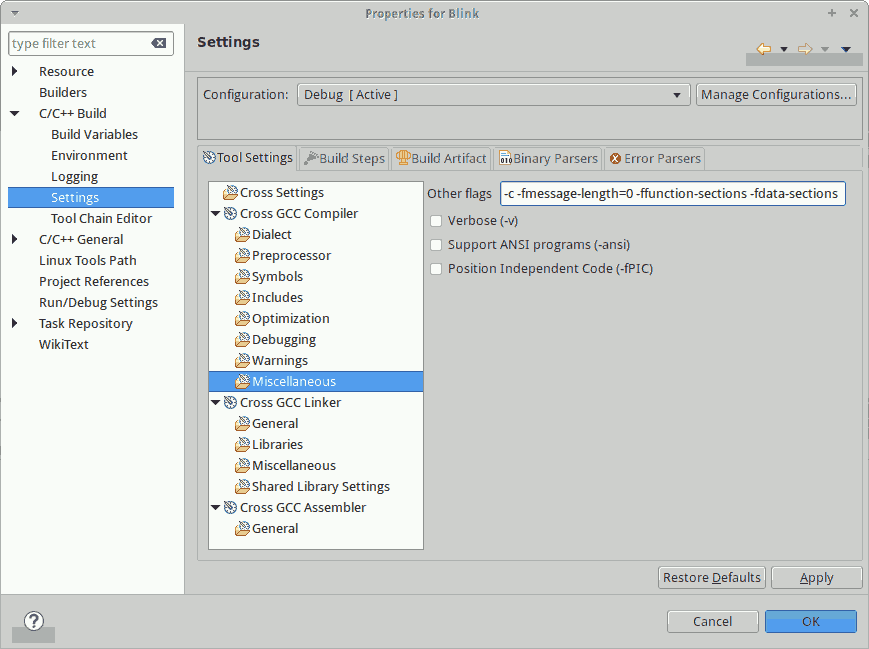Select Tool Chain Editor in the sidebar
This screenshot has width=869, height=649.
click(x=101, y=219)
